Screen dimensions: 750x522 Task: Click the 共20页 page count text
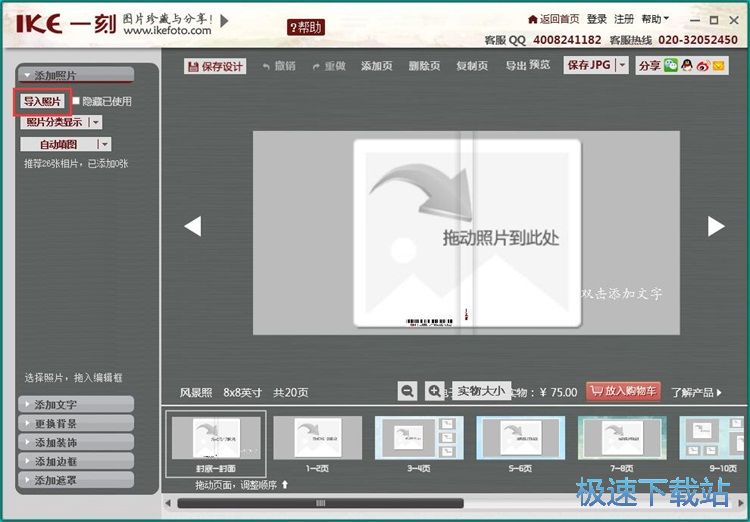[x=291, y=393]
